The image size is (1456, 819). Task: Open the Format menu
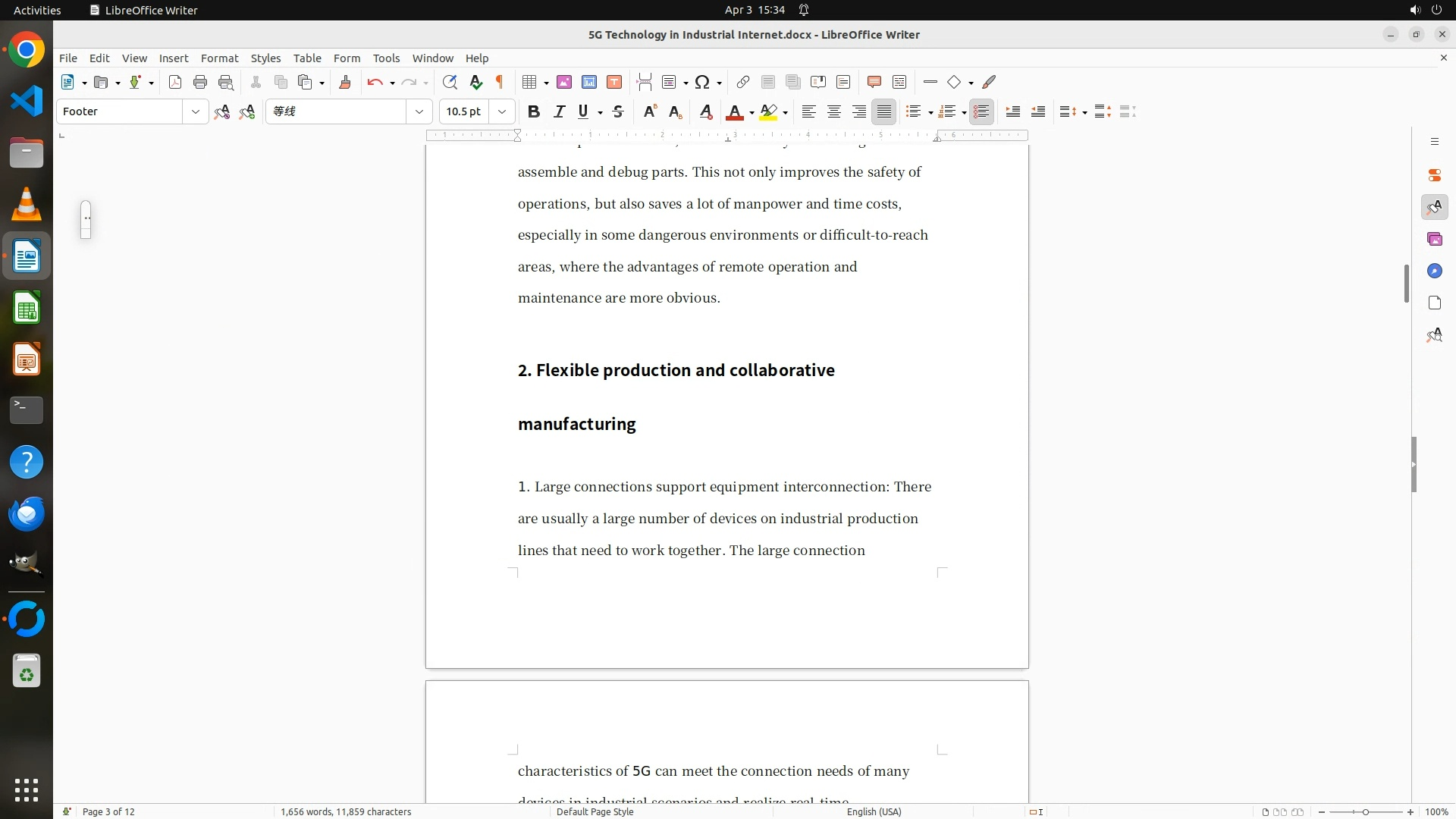219,58
